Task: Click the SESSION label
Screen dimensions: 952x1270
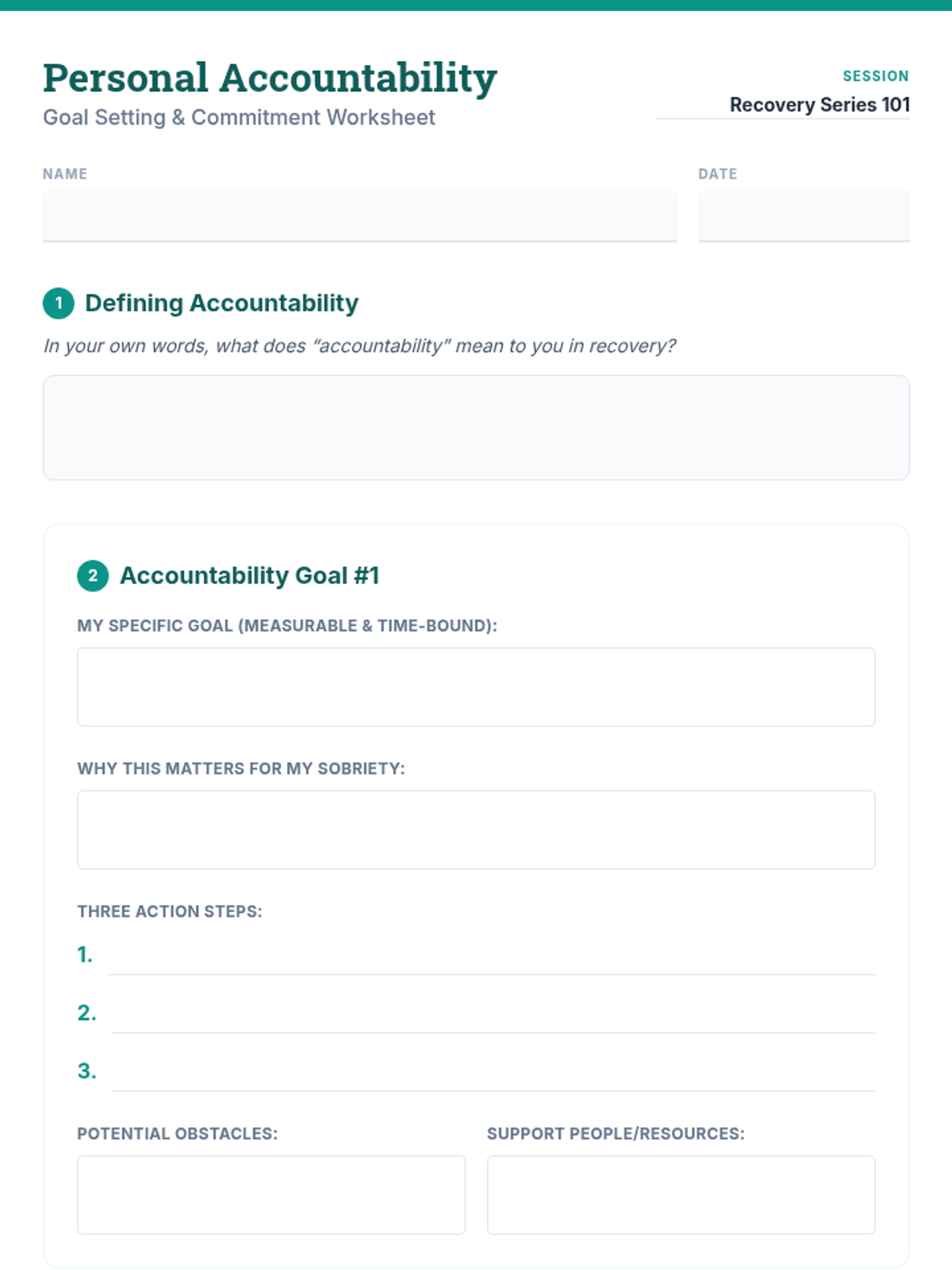Action: pos(875,76)
